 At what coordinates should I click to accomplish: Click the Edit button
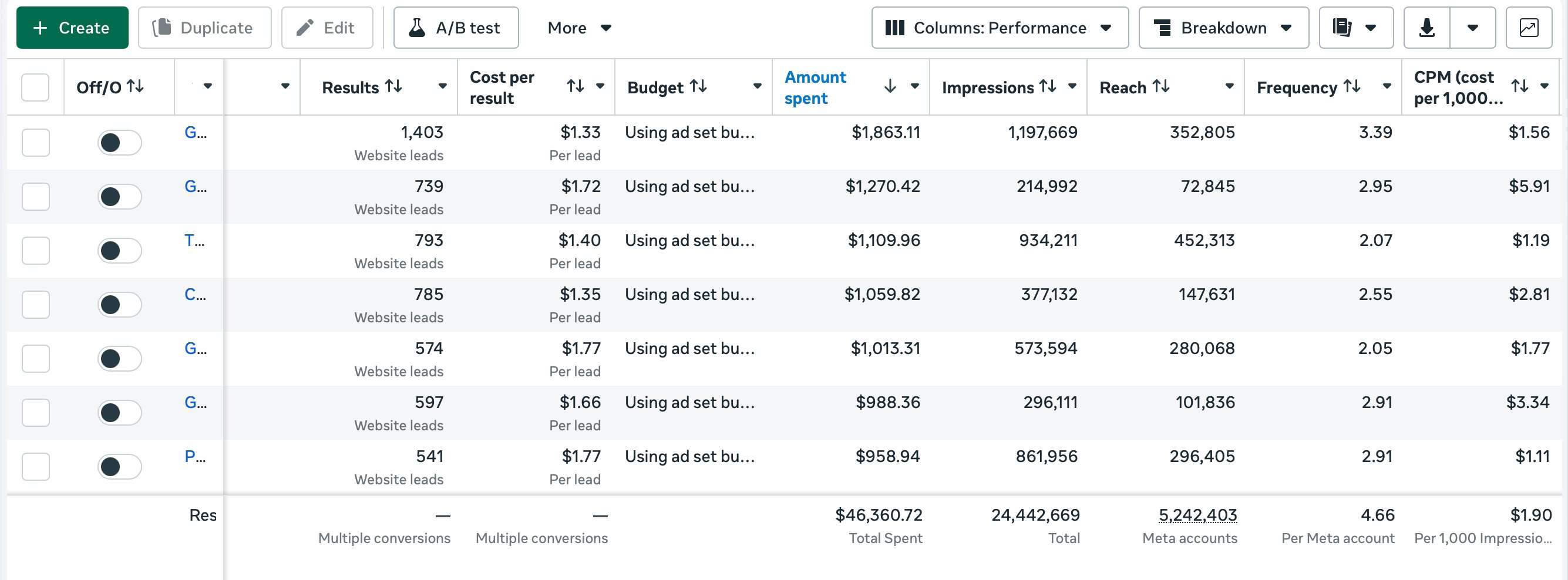point(327,28)
